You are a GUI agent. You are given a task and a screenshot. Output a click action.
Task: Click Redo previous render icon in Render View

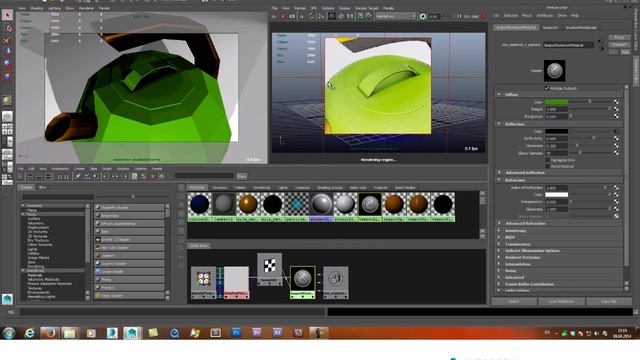point(274,16)
